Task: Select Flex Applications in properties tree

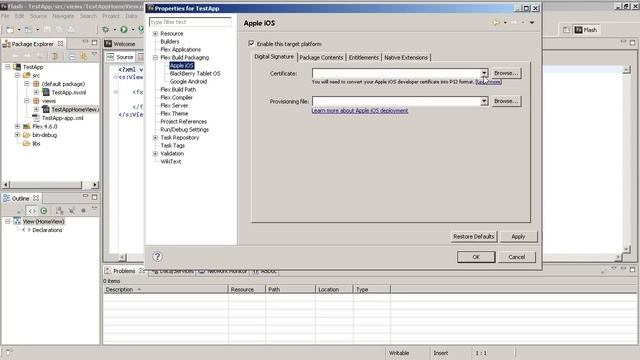Action: [180, 49]
